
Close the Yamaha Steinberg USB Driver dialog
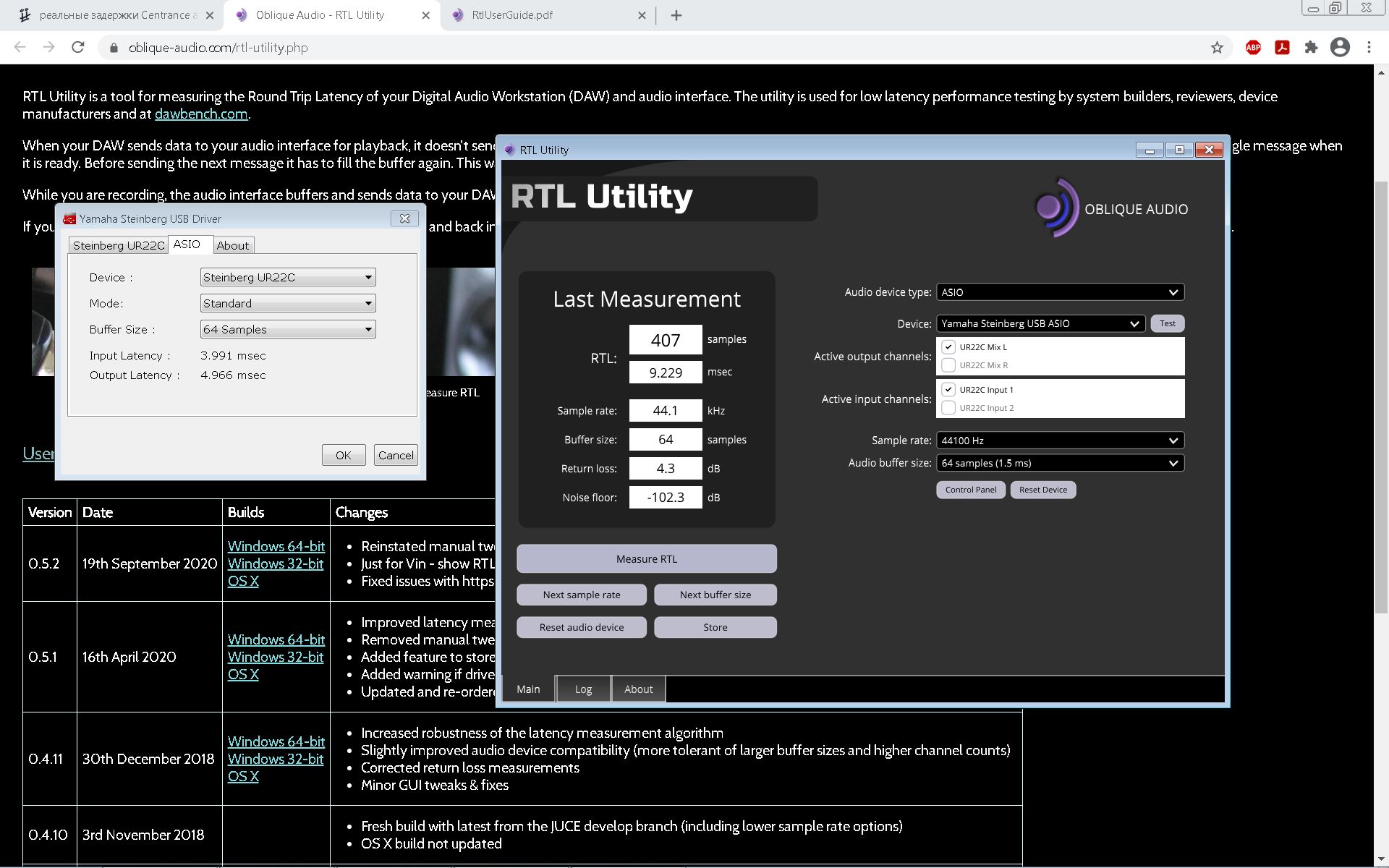point(404,218)
